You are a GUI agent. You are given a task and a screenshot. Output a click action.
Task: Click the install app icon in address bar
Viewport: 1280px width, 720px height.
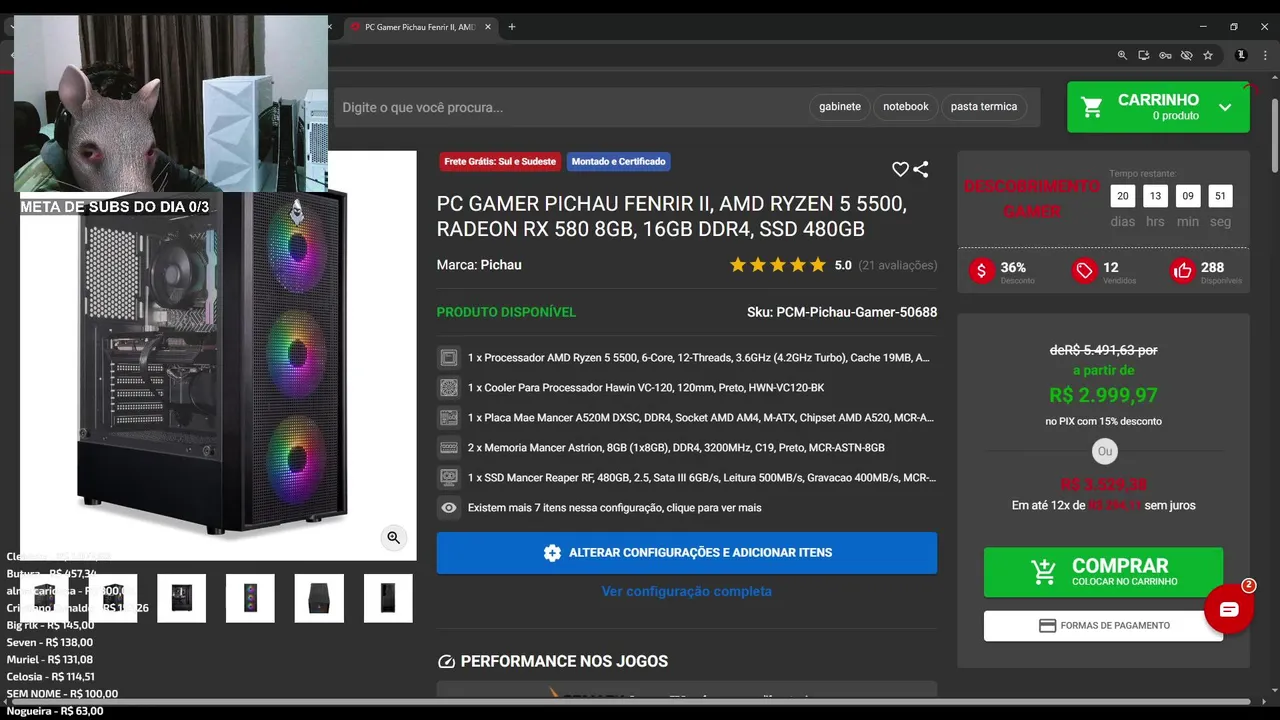[x=1144, y=55]
